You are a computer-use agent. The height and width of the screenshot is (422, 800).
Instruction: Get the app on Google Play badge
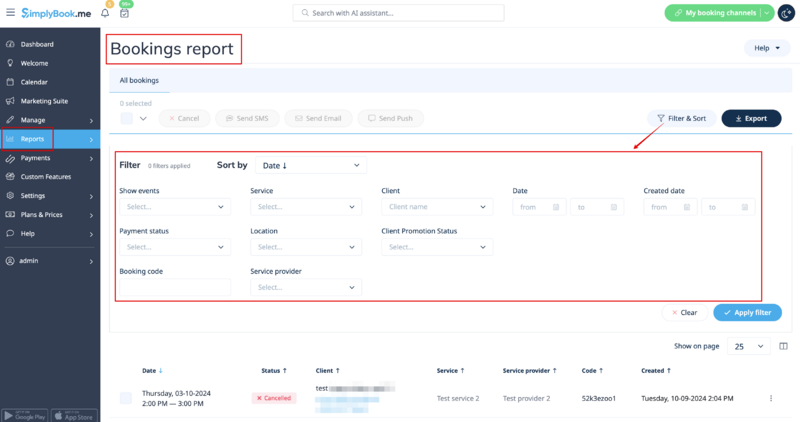coord(24,415)
